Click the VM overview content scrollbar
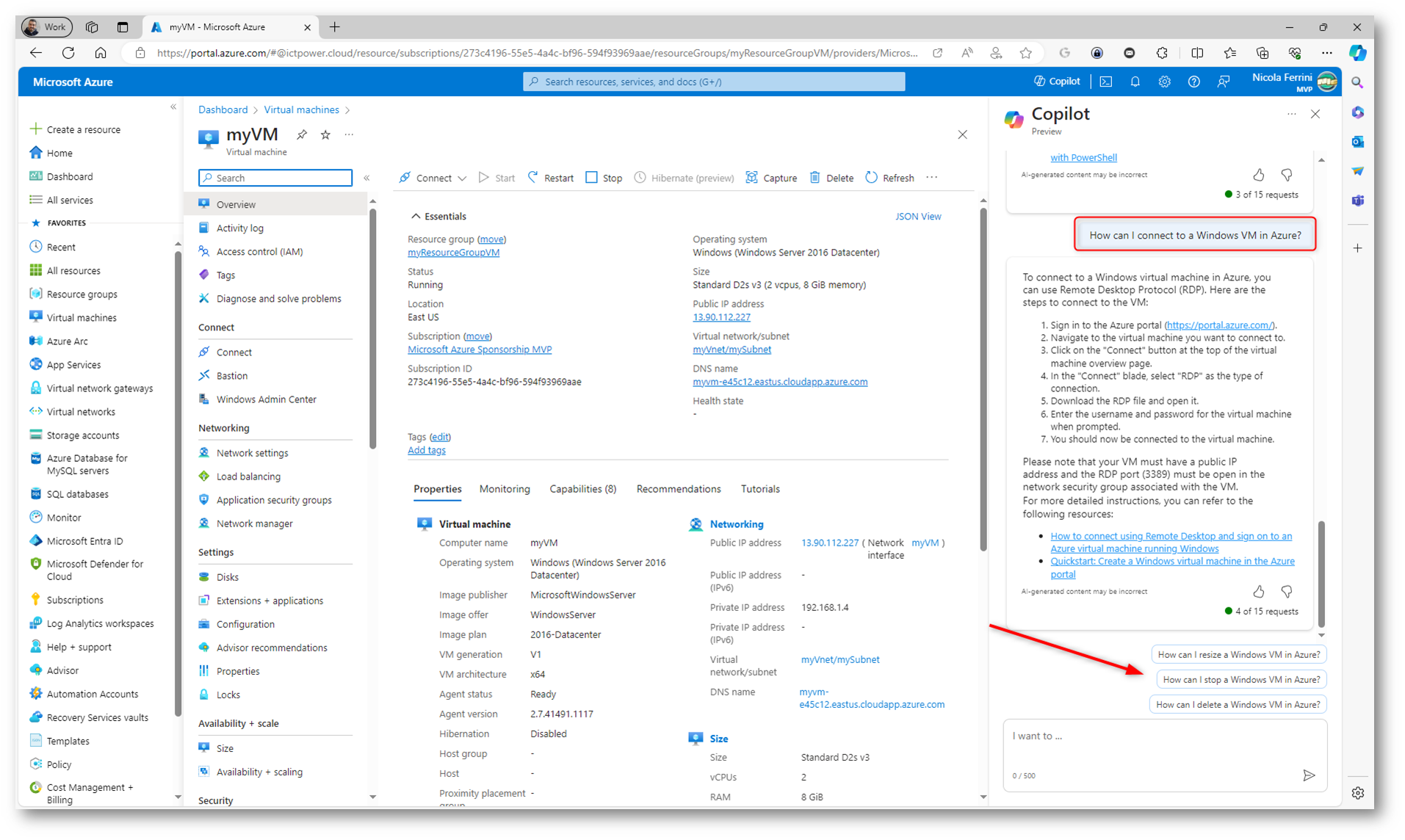 [983, 378]
